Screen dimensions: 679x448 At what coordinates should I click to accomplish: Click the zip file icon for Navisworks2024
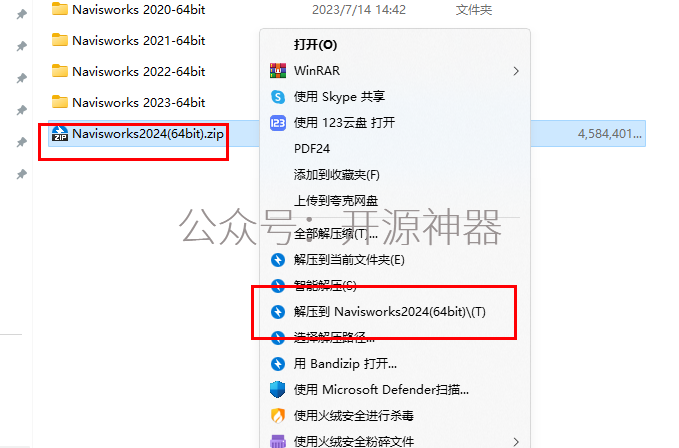click(x=60, y=133)
